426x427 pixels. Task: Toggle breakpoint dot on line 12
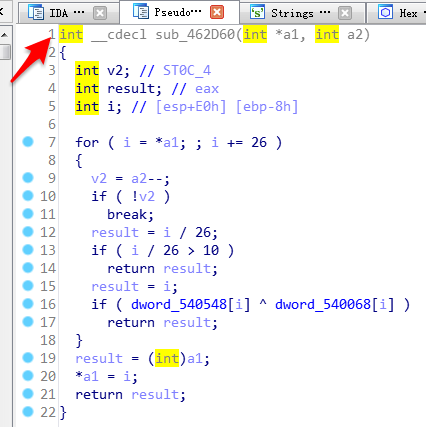coord(28,231)
